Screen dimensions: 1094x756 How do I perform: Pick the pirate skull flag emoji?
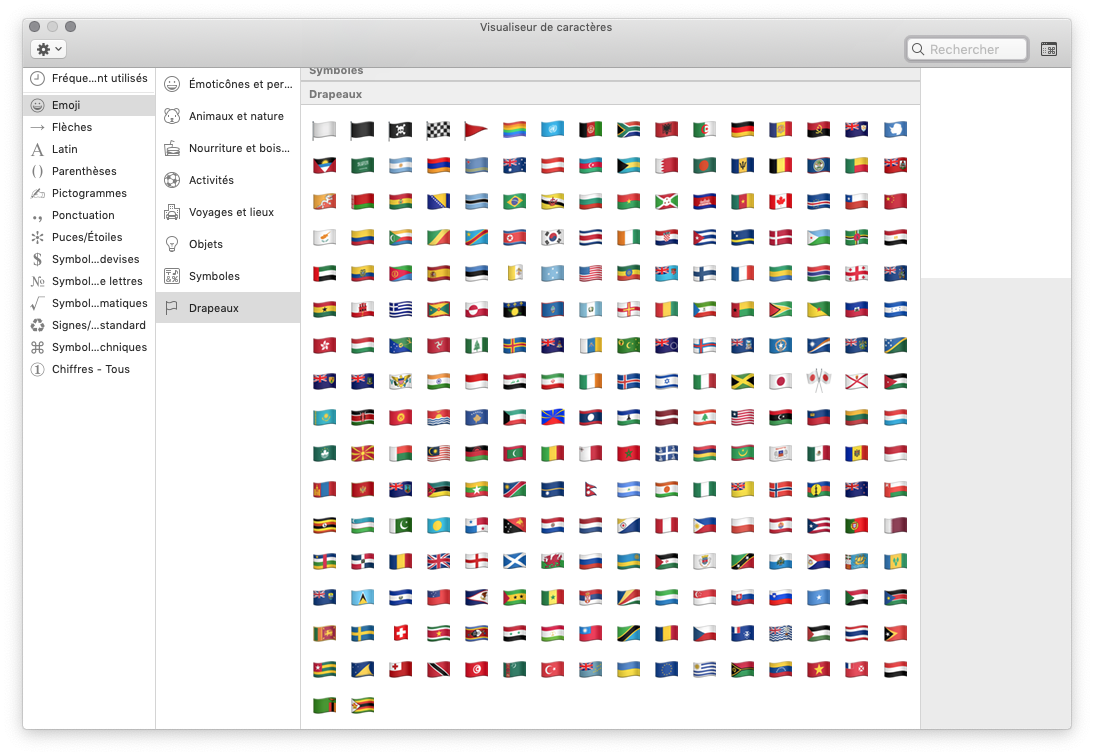pyautogui.click(x=400, y=130)
